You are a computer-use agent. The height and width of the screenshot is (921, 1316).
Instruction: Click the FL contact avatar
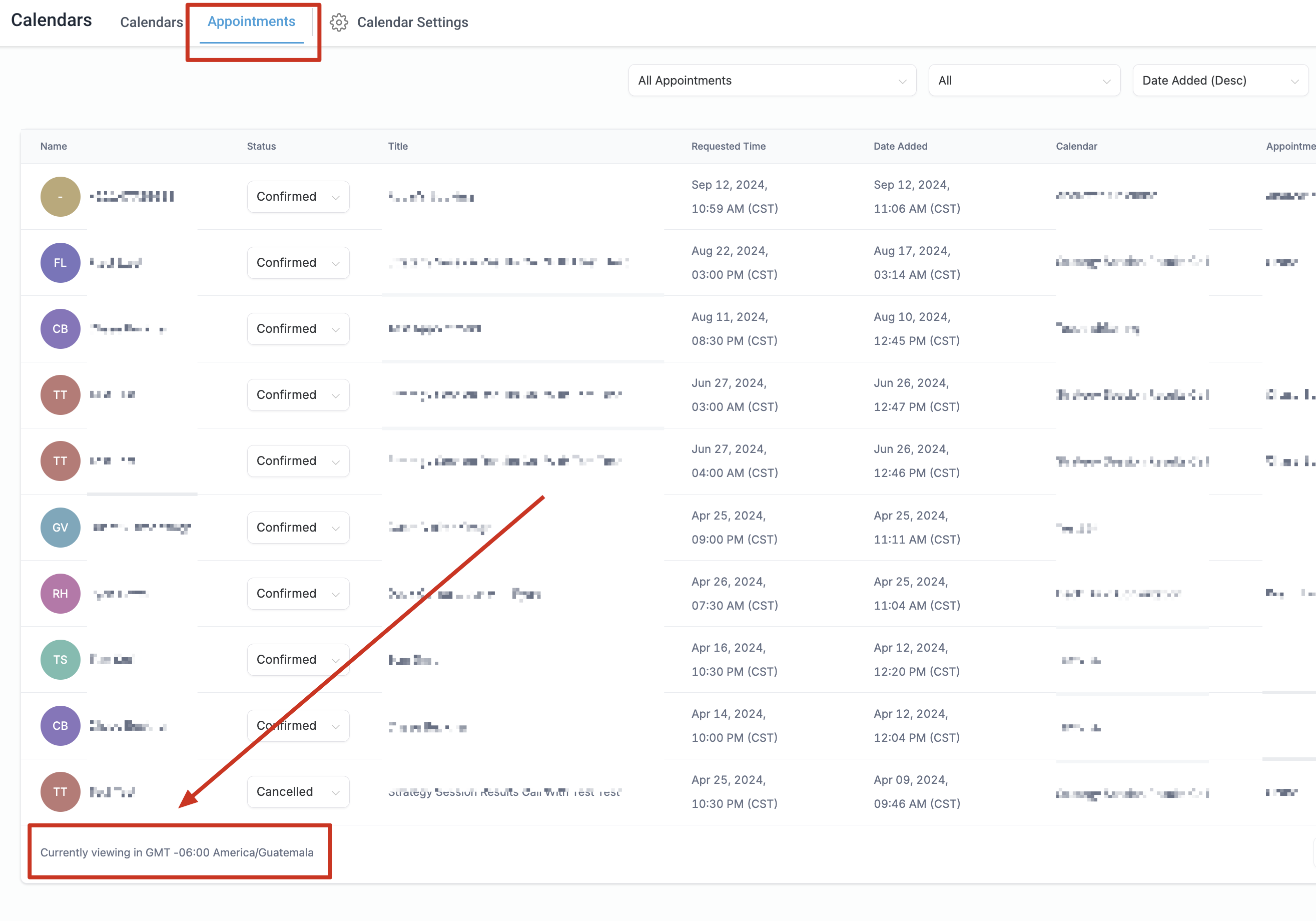point(60,263)
